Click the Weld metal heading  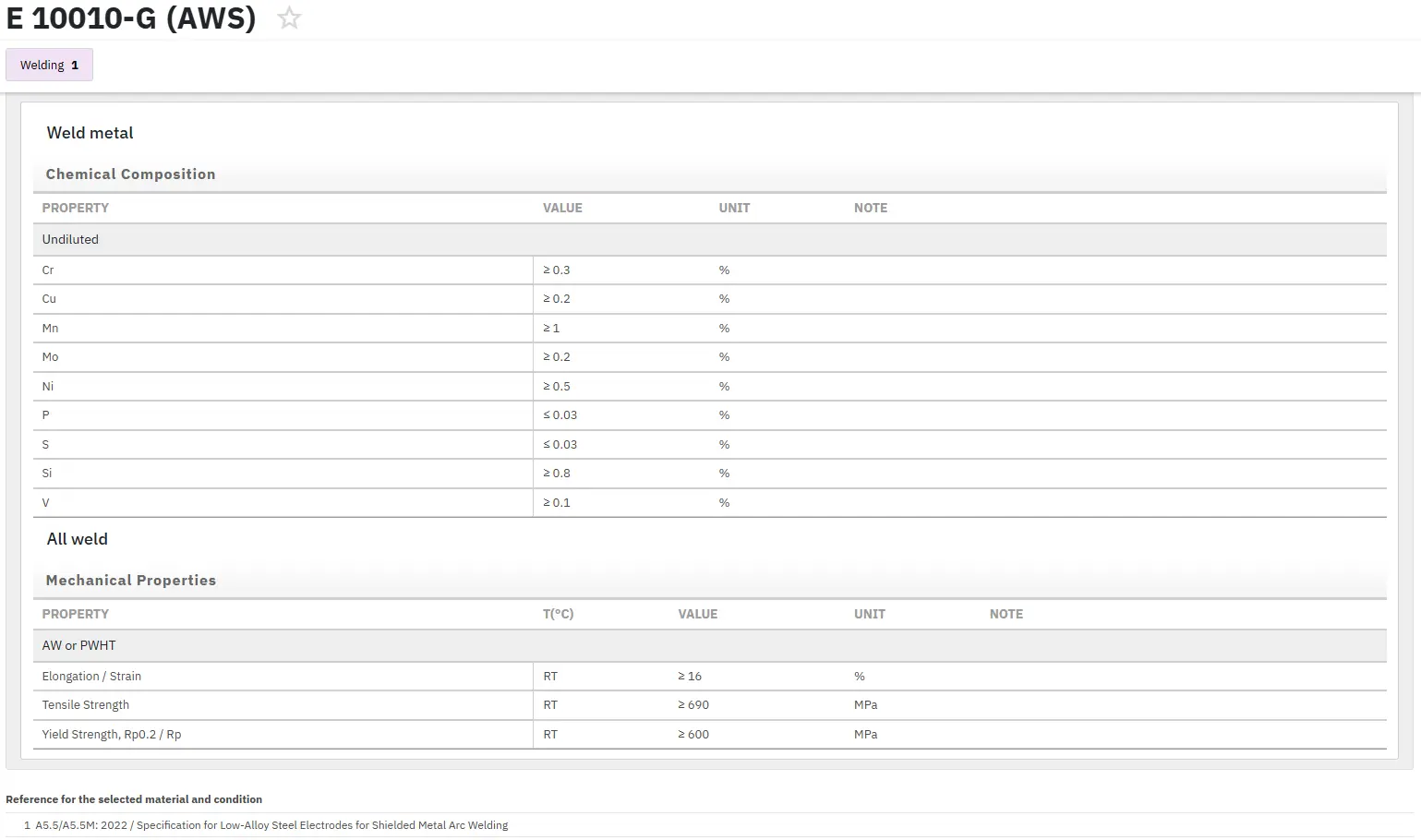90,133
